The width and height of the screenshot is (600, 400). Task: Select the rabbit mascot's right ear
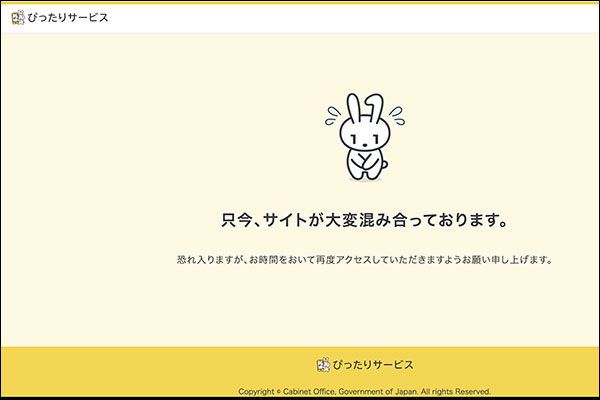373,106
